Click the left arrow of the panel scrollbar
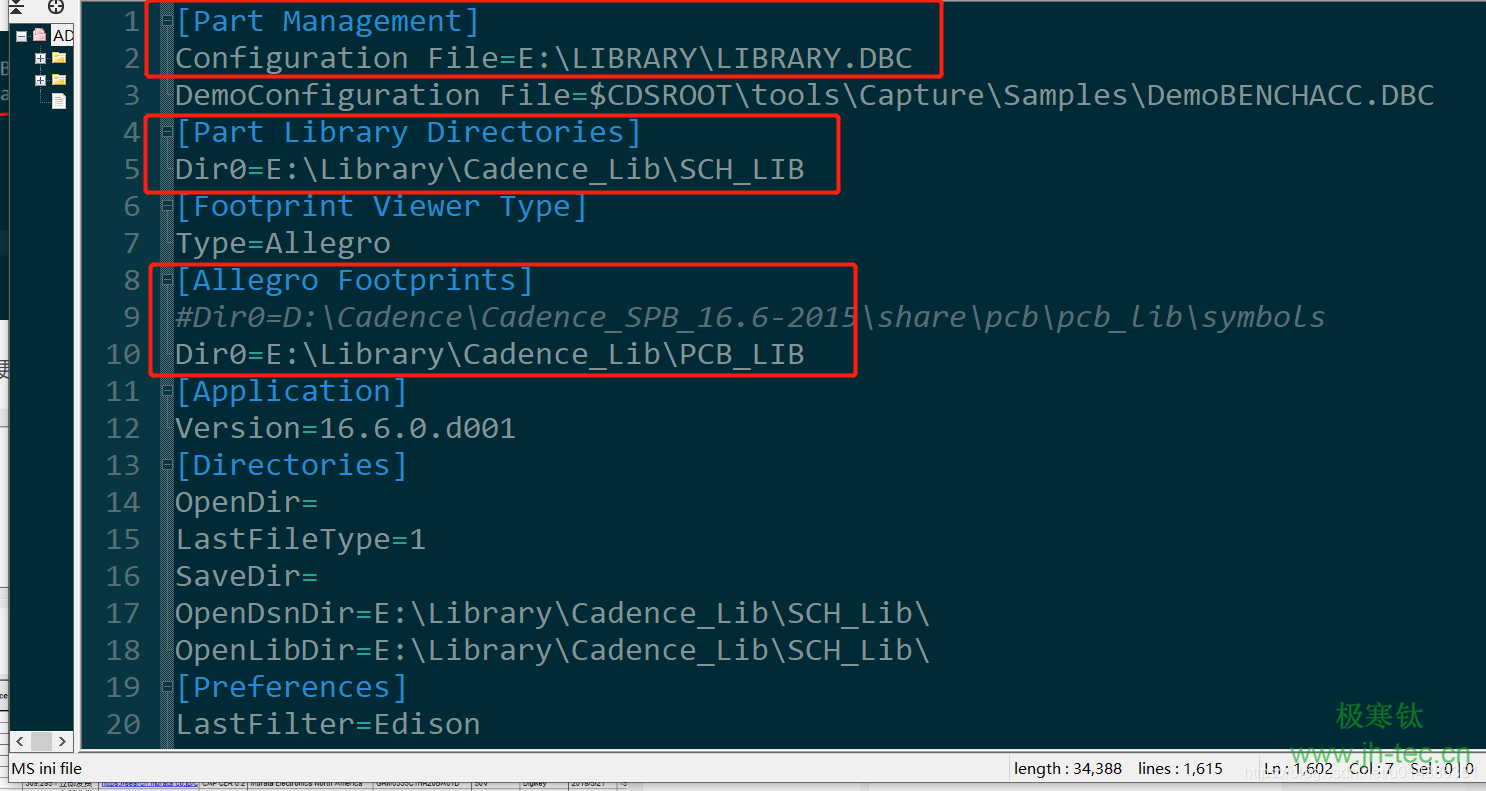Viewport: 1486px width, 791px height. click(x=18, y=742)
